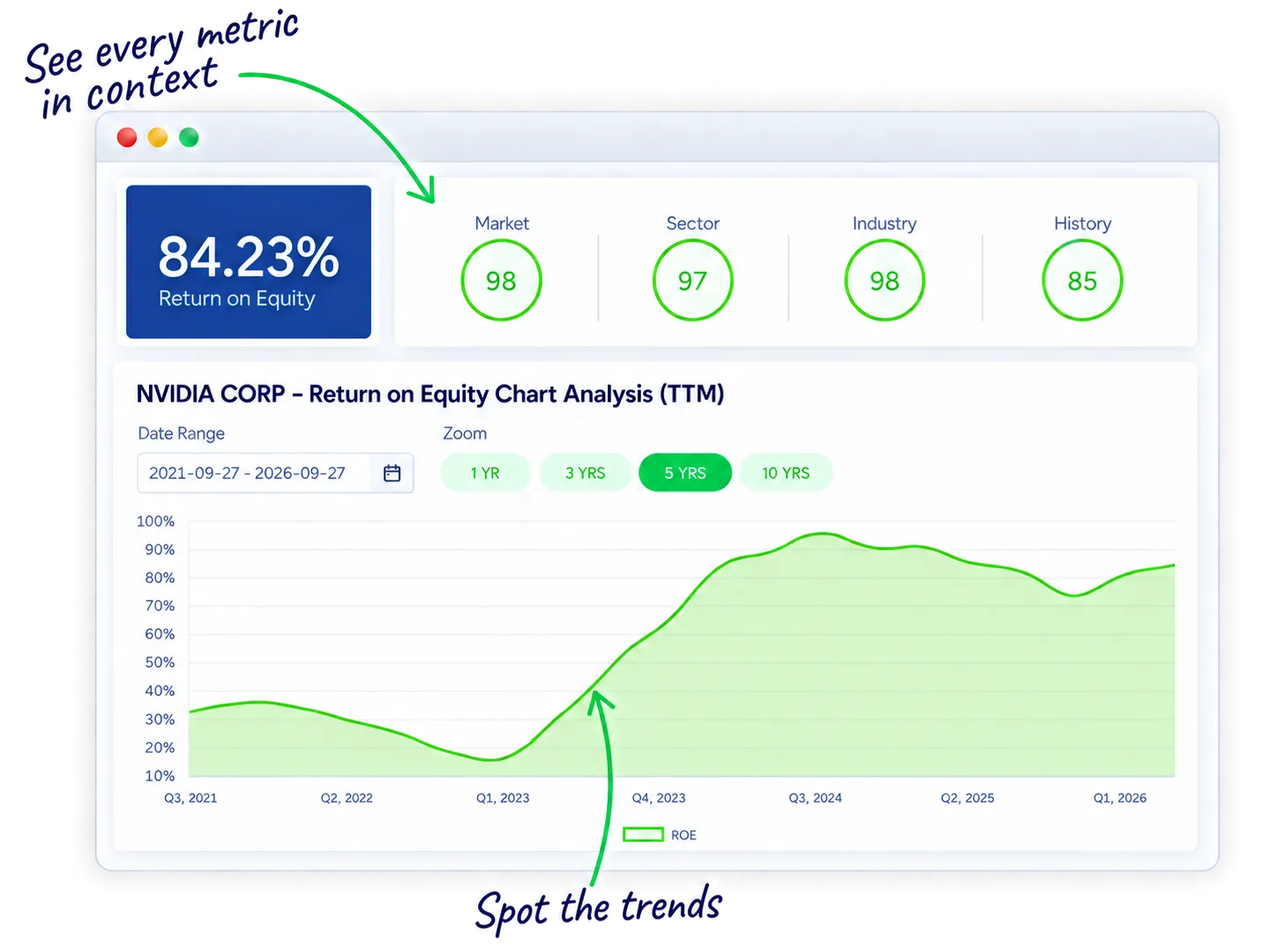This screenshot has height=952, width=1270.
Task: Click the Q3, 2021 axis label
Action: [x=190, y=798]
